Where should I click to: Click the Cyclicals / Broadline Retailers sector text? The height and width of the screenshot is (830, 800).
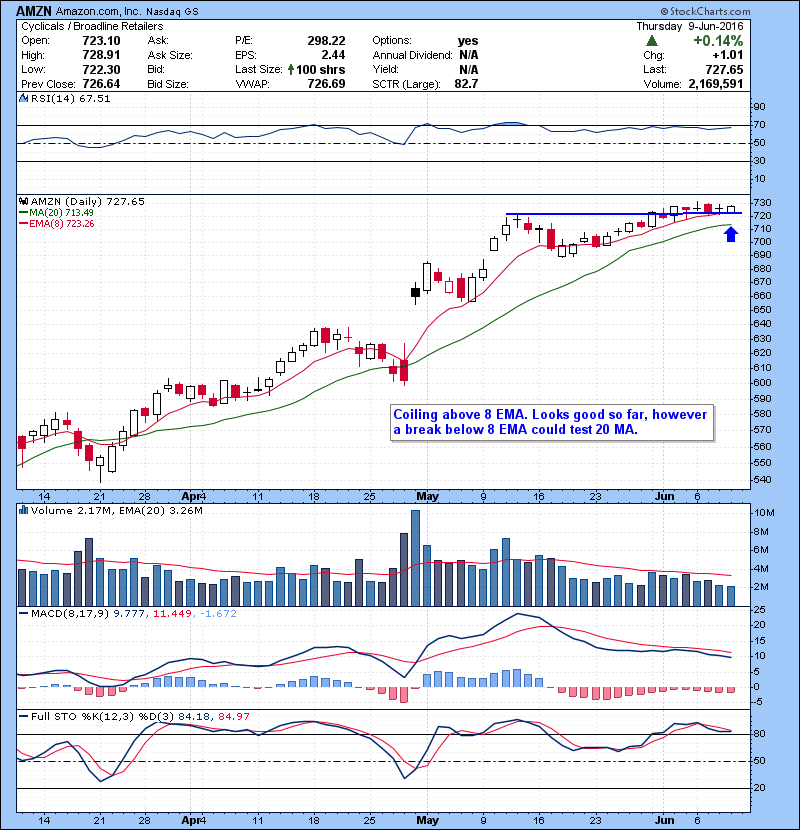click(92, 26)
